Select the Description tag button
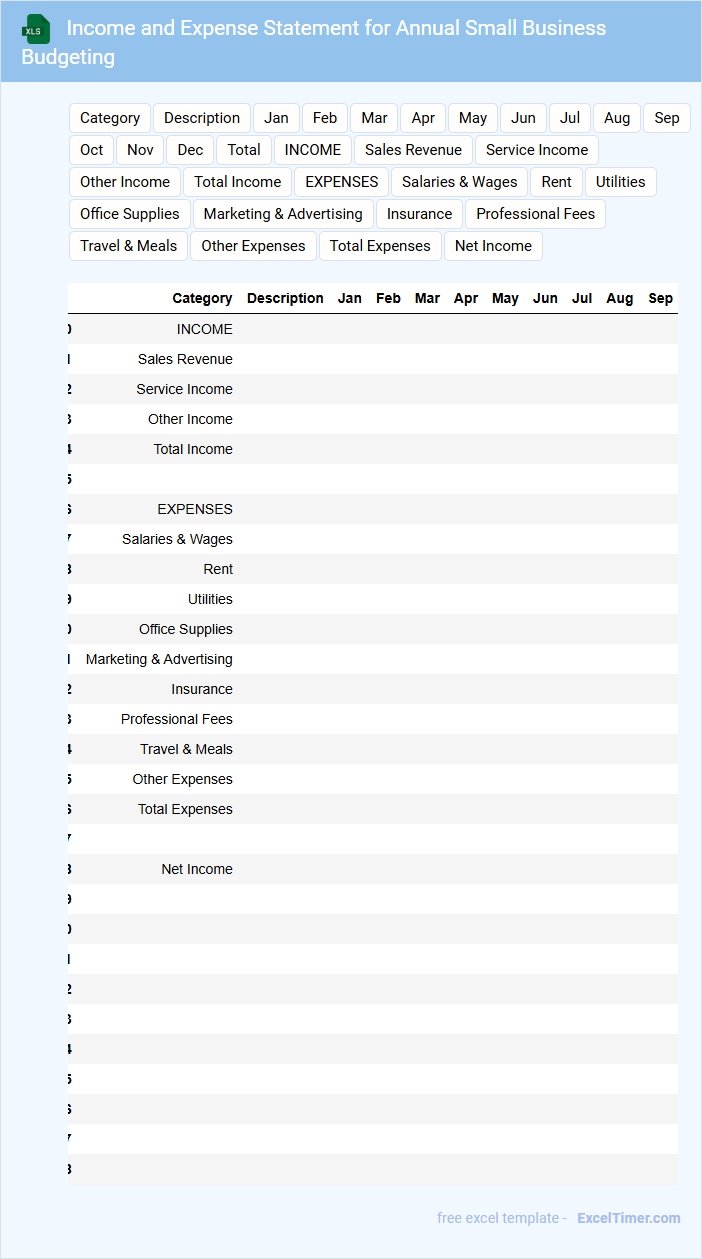702x1259 pixels. tap(202, 118)
